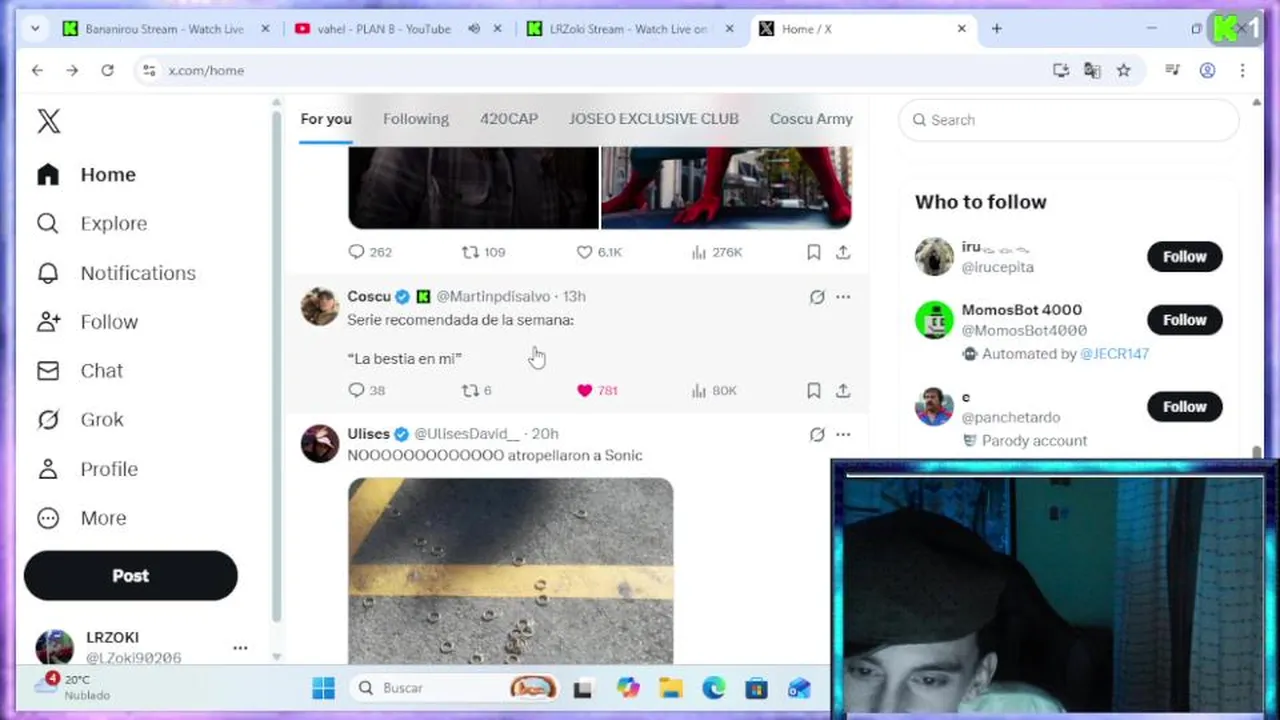Open Follow in the sidebar

click(87, 322)
